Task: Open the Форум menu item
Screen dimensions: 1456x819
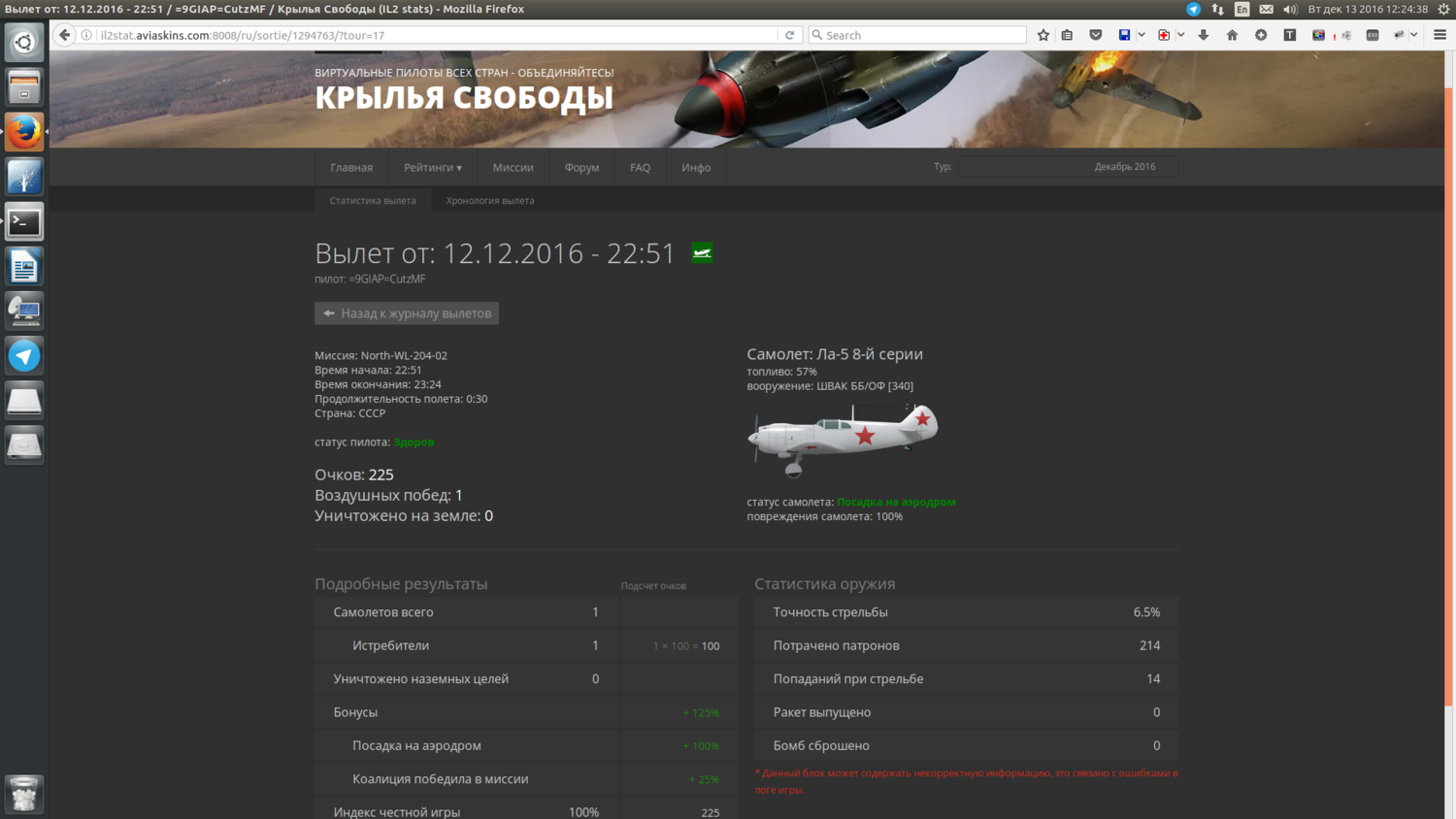Action: (581, 168)
